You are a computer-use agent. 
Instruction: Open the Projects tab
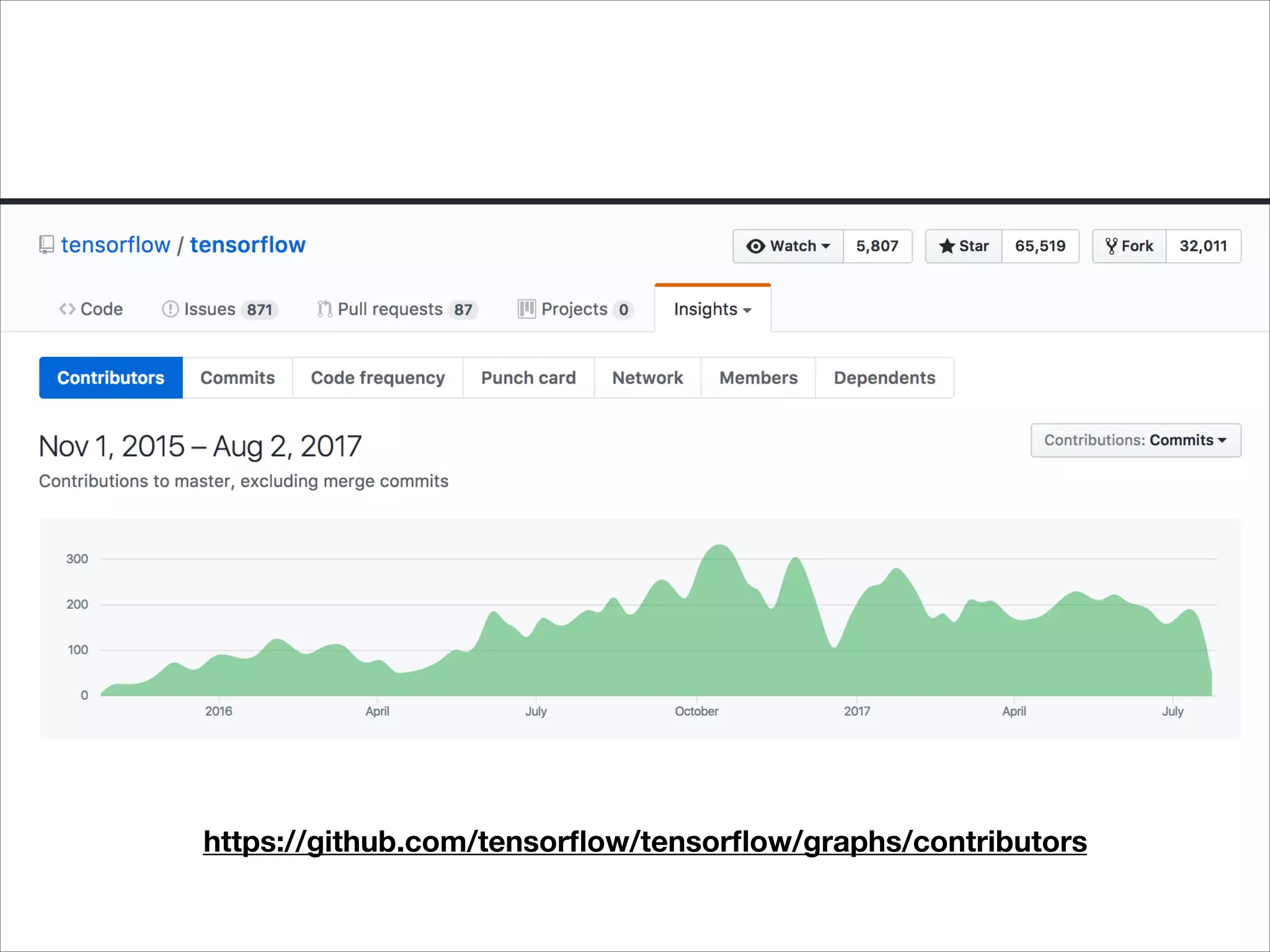(575, 309)
